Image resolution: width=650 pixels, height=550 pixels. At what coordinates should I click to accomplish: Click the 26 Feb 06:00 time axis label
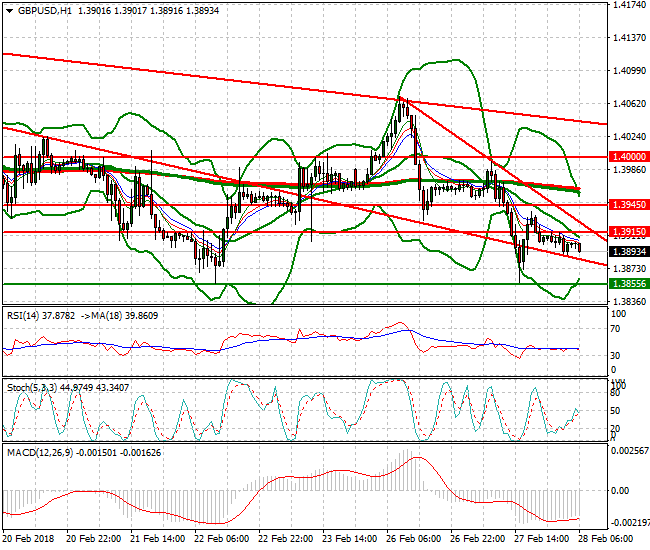414,539
